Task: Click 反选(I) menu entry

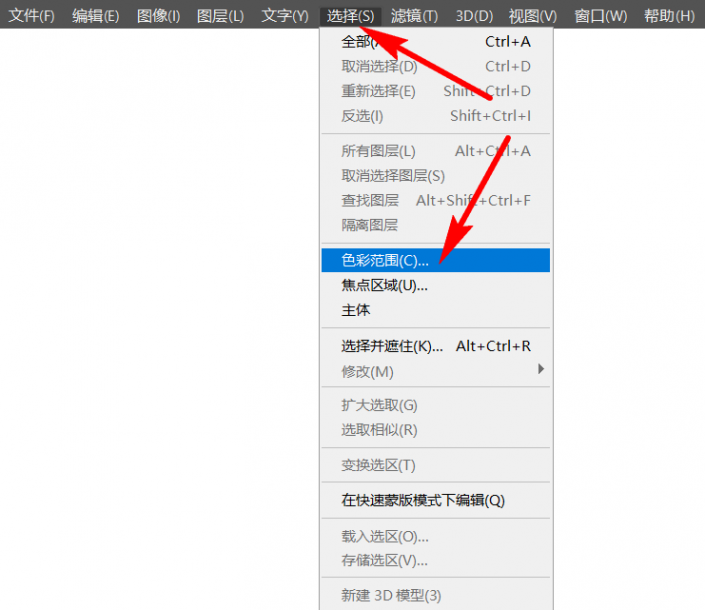Action: (362, 116)
